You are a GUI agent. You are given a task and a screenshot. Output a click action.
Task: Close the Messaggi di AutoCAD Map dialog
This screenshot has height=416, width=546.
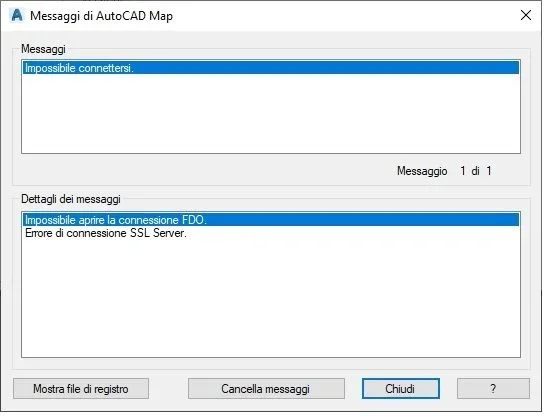click(525, 15)
